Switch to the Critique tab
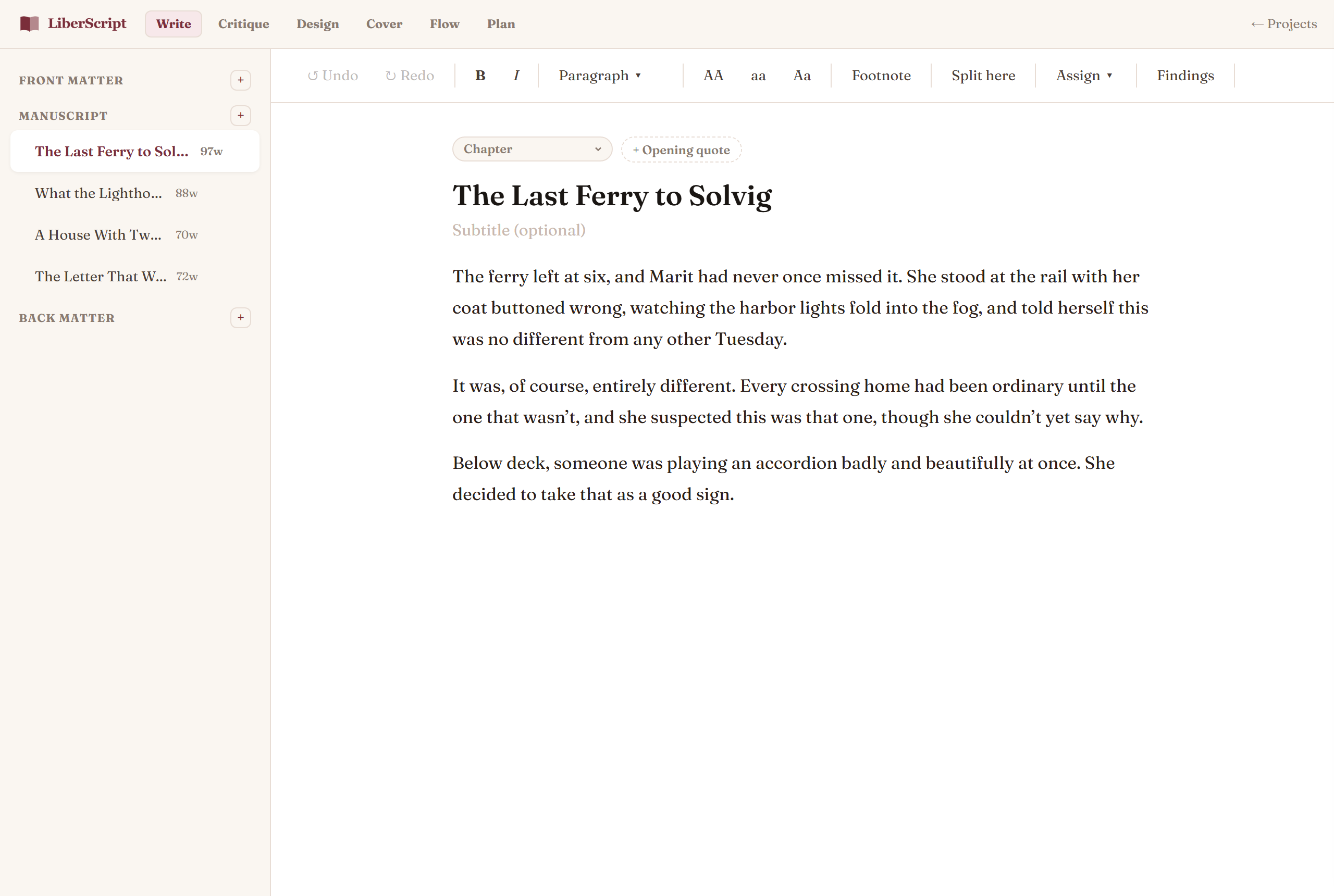The width and height of the screenshot is (1334, 896). [x=243, y=24]
